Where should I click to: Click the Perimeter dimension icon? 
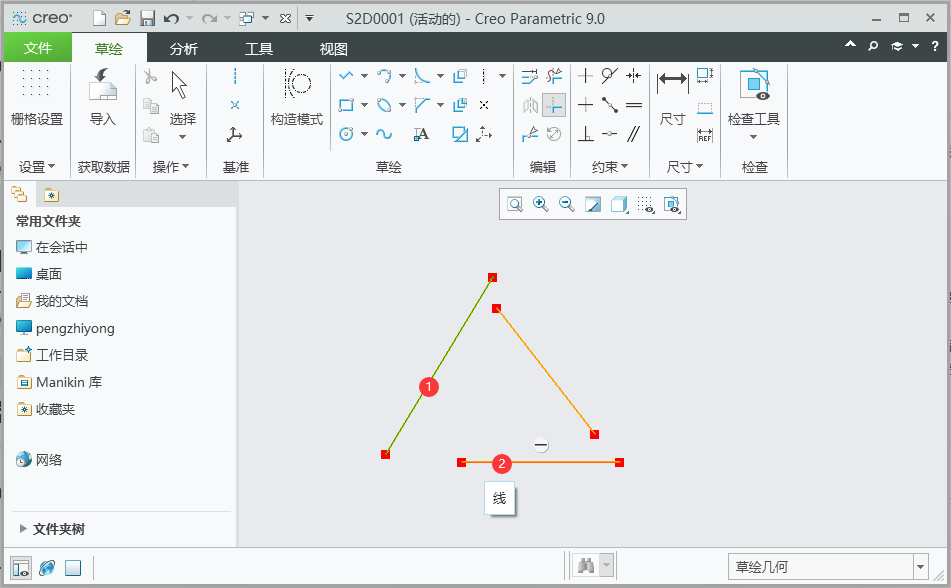(705, 108)
